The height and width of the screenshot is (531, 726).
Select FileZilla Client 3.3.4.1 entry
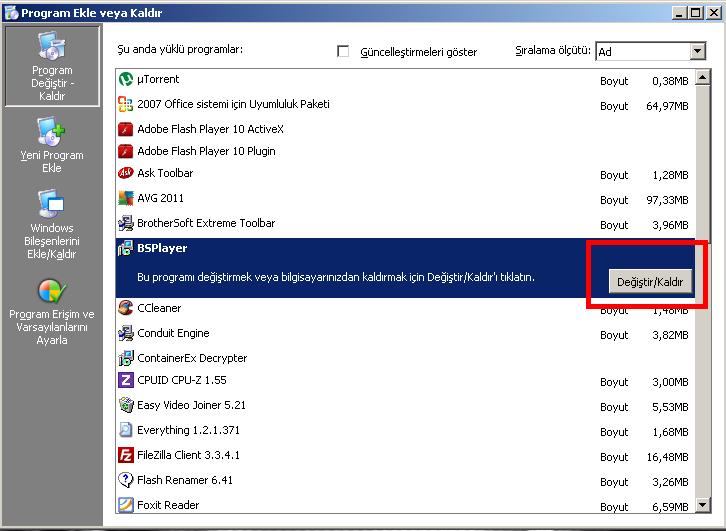point(405,456)
